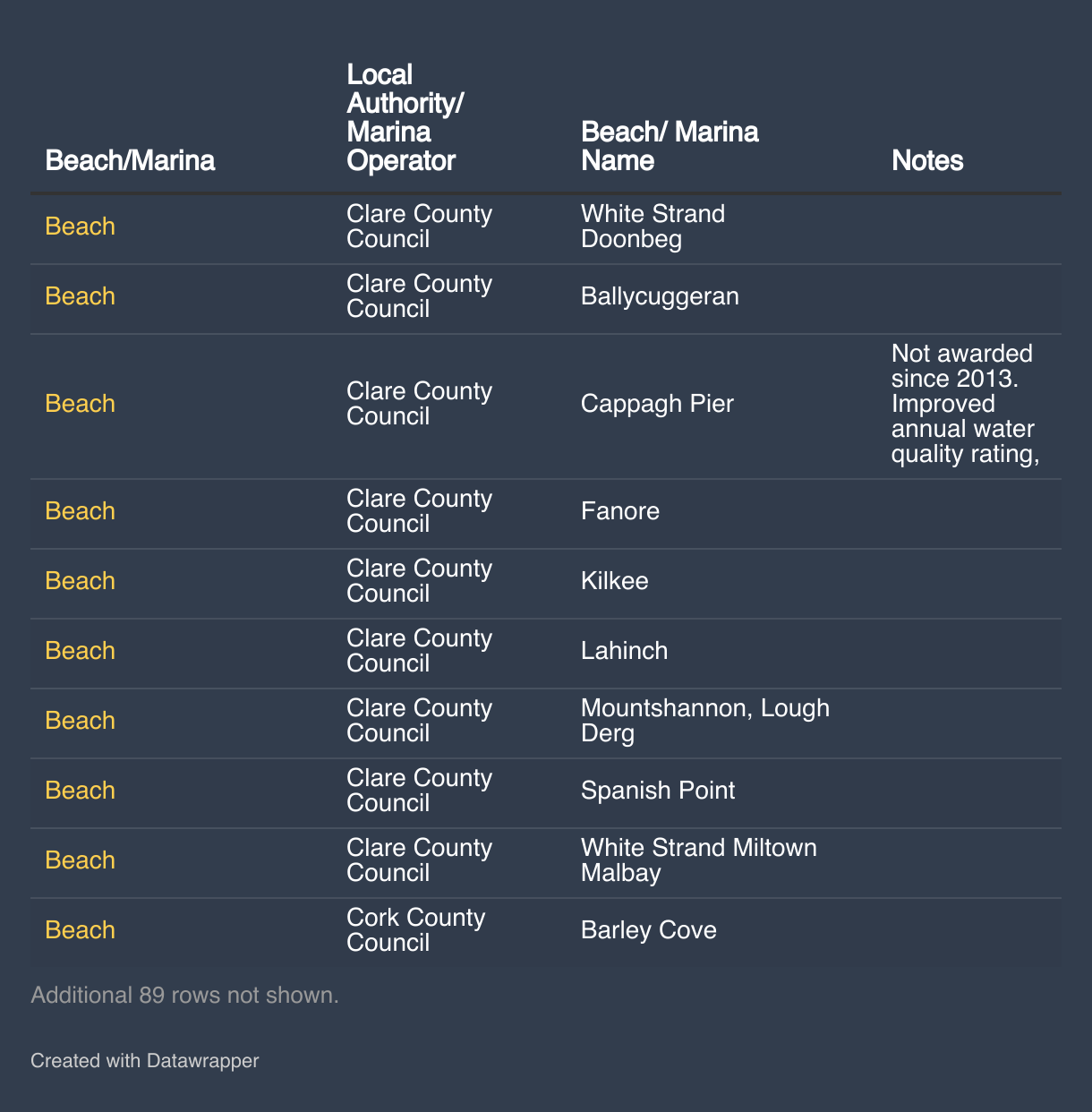Click the Beach/ Marina Name column header
This screenshot has width=1092, height=1112.
(670, 146)
